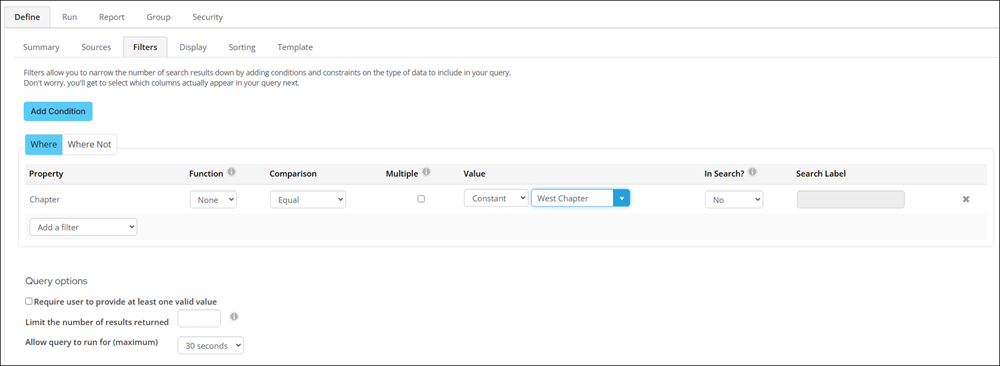
Task: Go to the Template sub-tab
Action: click(x=295, y=47)
